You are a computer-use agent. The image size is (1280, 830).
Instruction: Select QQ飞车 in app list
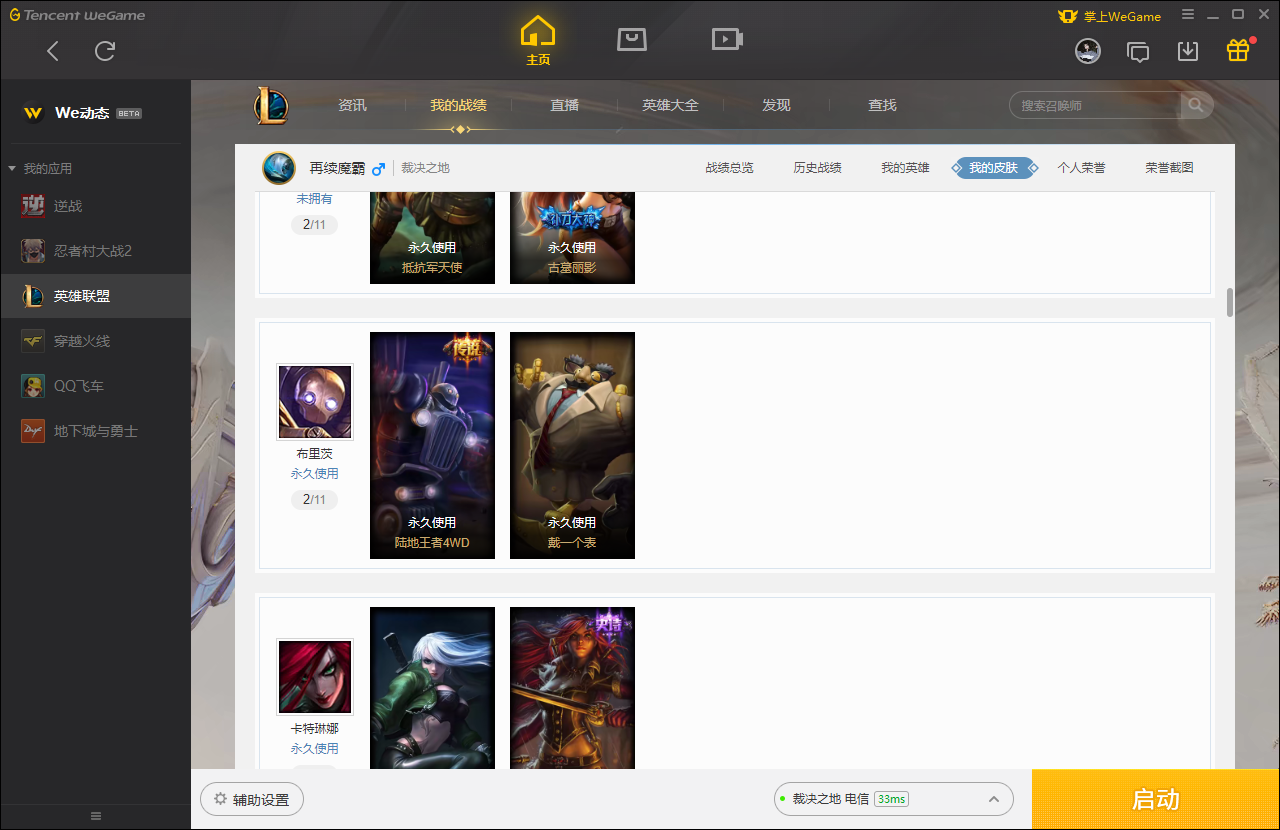95,386
